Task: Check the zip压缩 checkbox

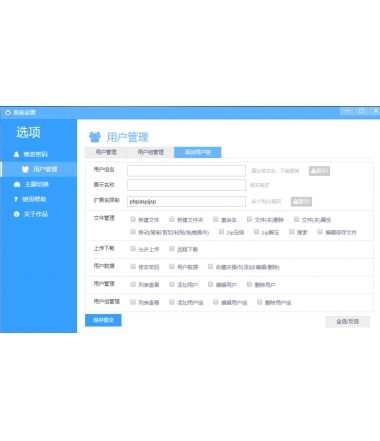Action: click(x=221, y=232)
